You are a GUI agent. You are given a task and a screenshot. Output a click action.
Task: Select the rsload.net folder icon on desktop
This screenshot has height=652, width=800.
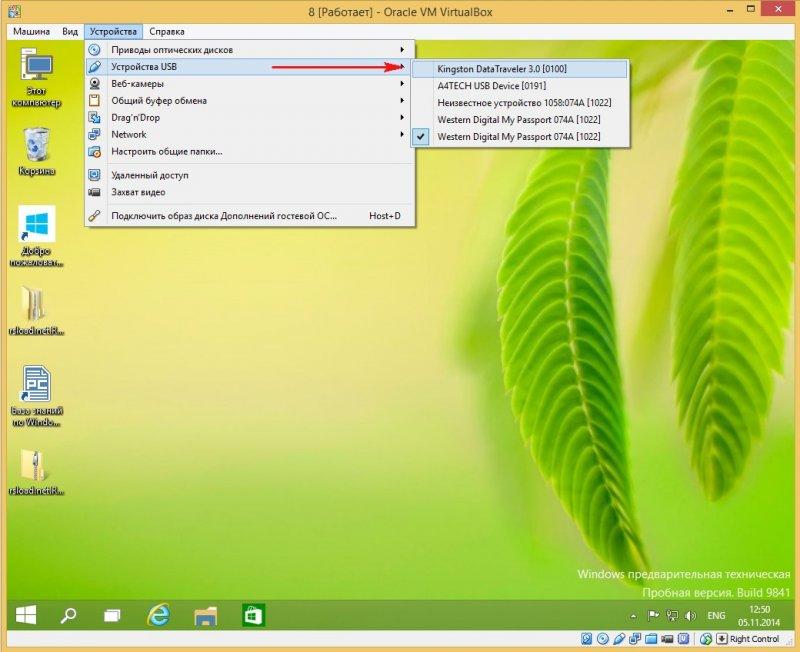pyautogui.click(x=36, y=310)
